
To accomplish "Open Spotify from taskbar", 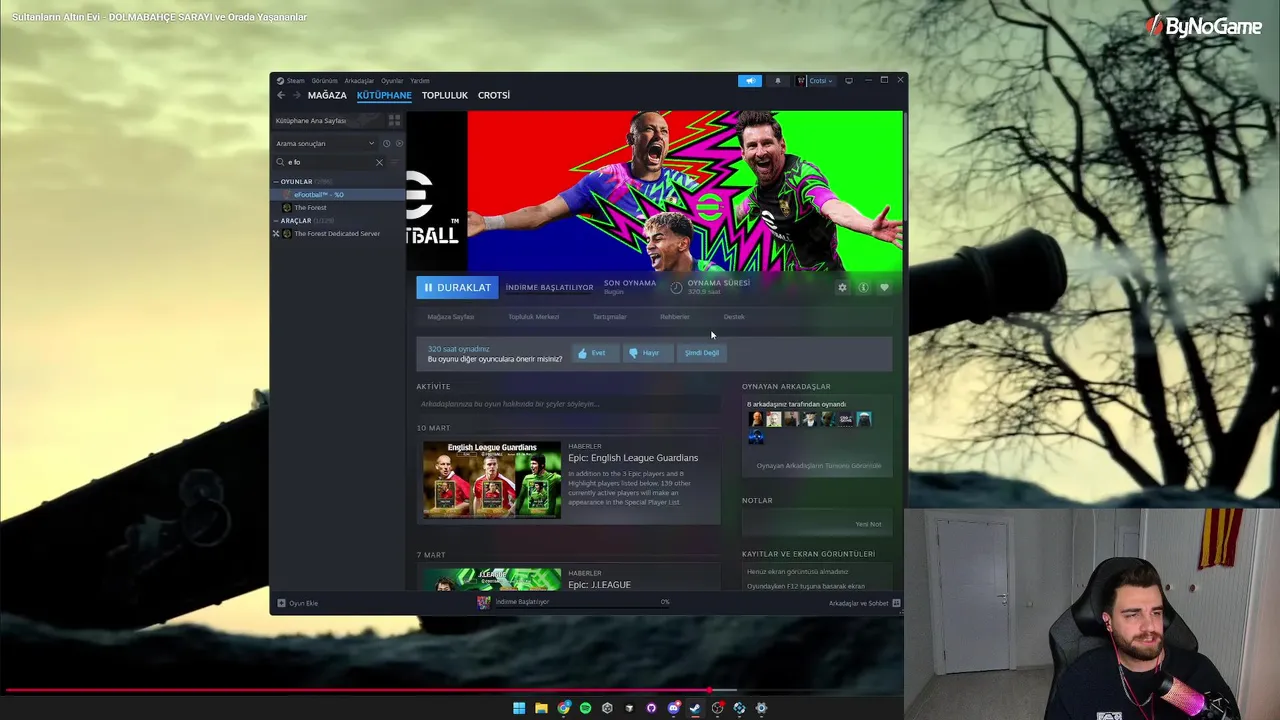I will point(586,708).
